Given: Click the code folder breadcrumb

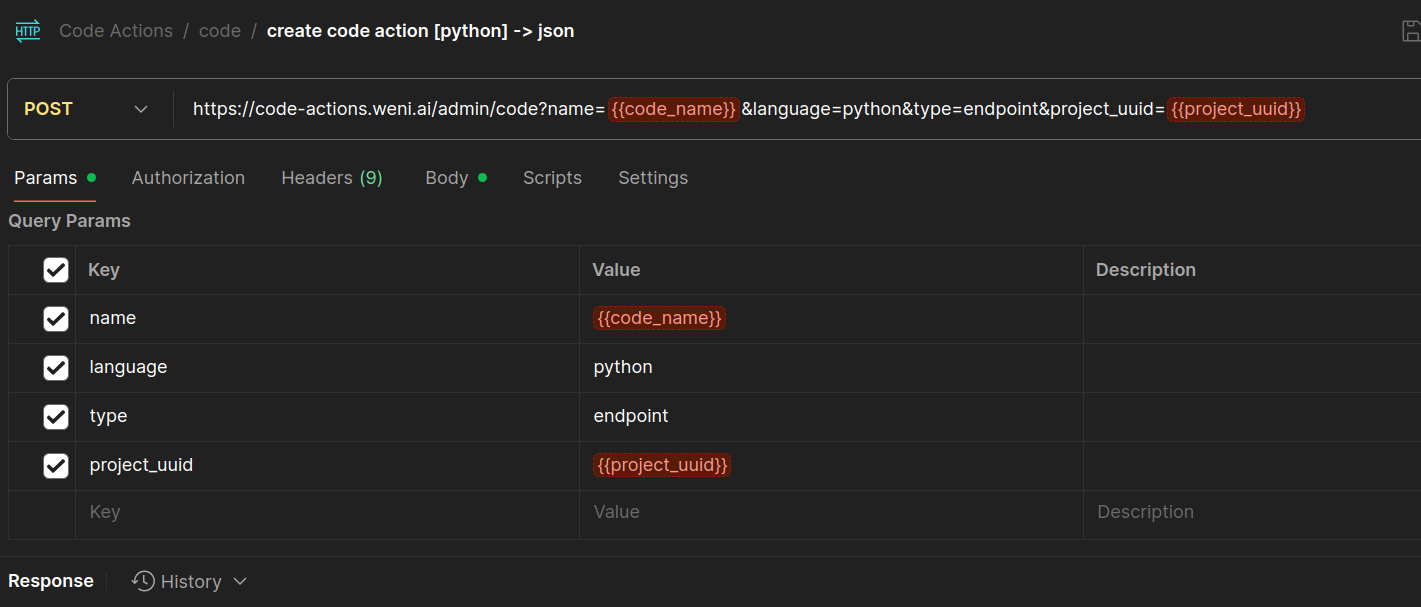Looking at the screenshot, I should tap(220, 30).
